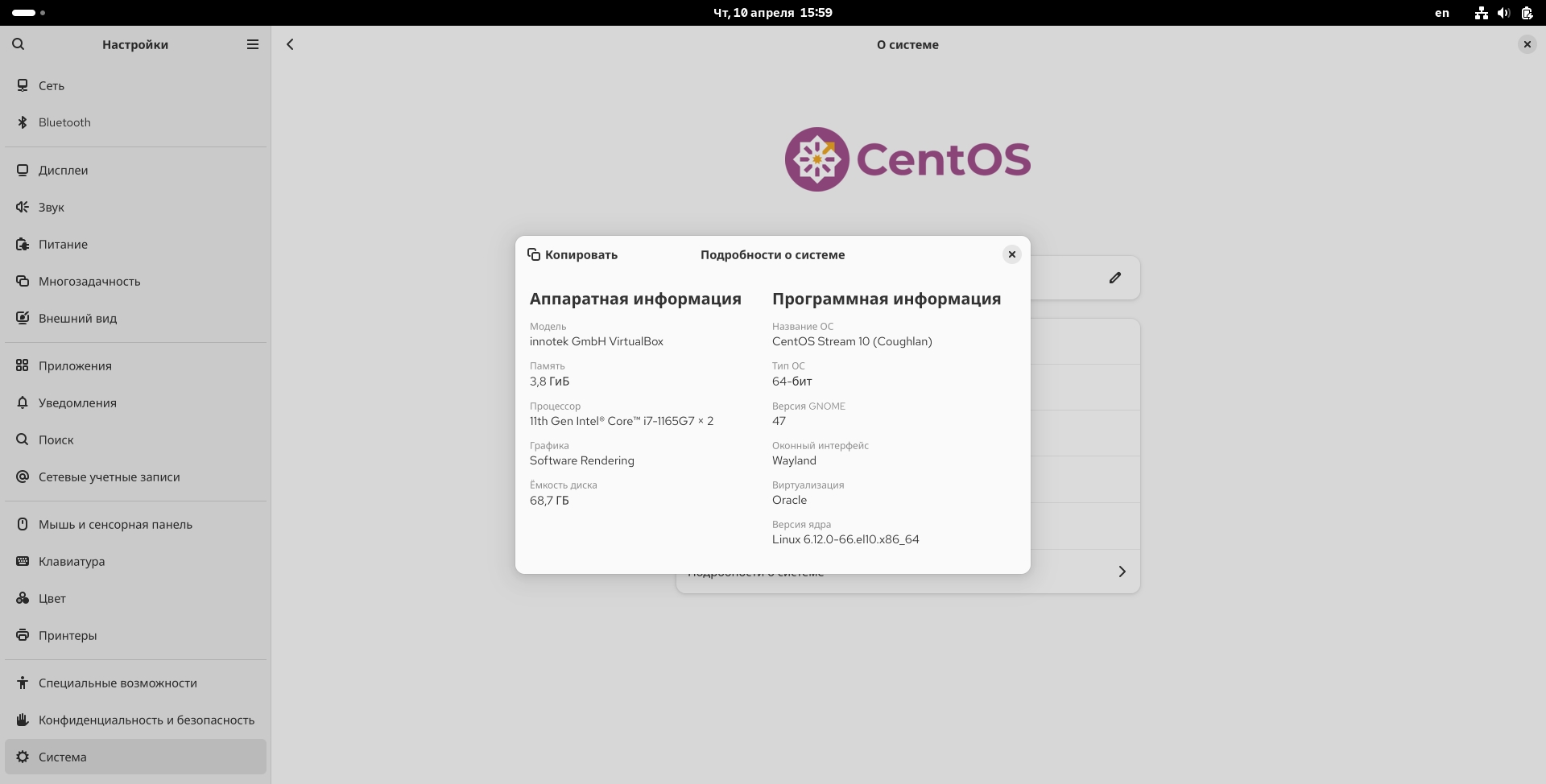Click the disk capacity '68,7 ГБ'

pyautogui.click(x=549, y=501)
